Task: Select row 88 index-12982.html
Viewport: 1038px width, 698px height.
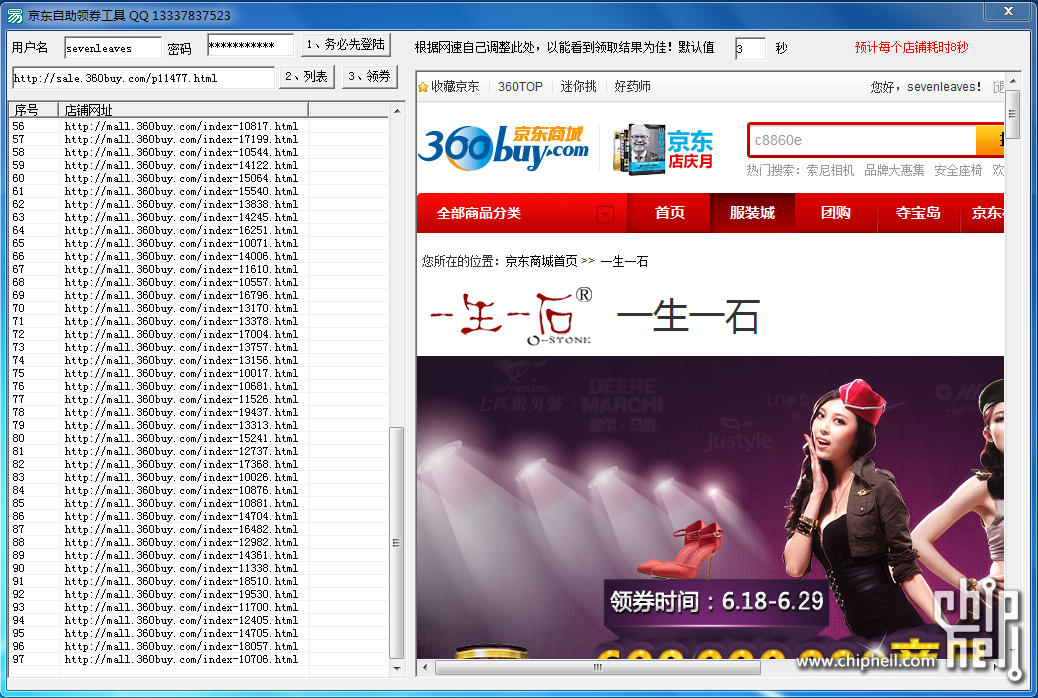Action: pos(199,542)
